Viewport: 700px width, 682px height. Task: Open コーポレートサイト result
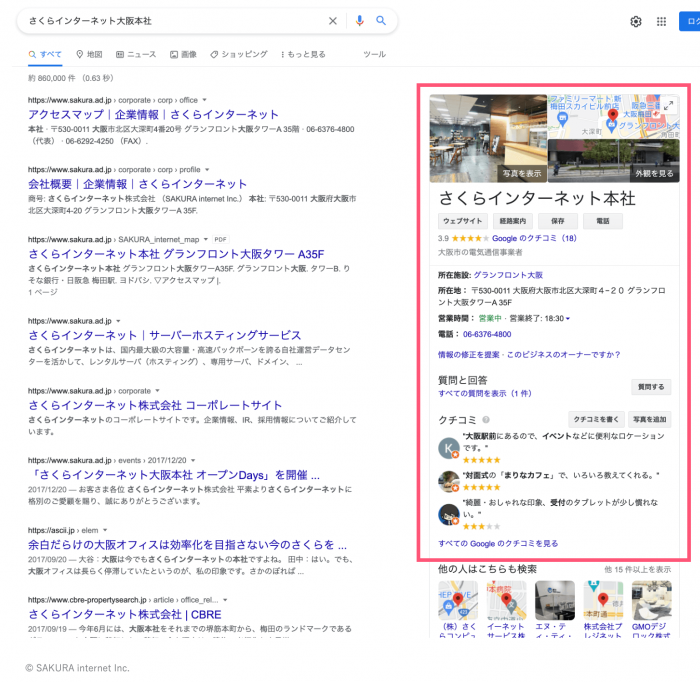pyautogui.click(x=155, y=405)
